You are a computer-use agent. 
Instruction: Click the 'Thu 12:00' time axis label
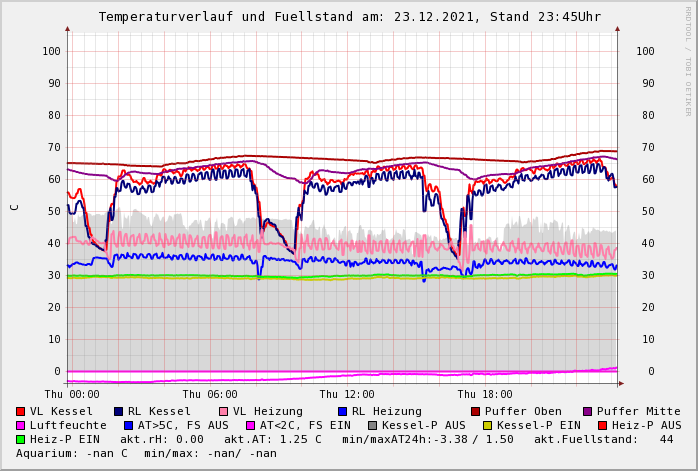click(x=347, y=394)
